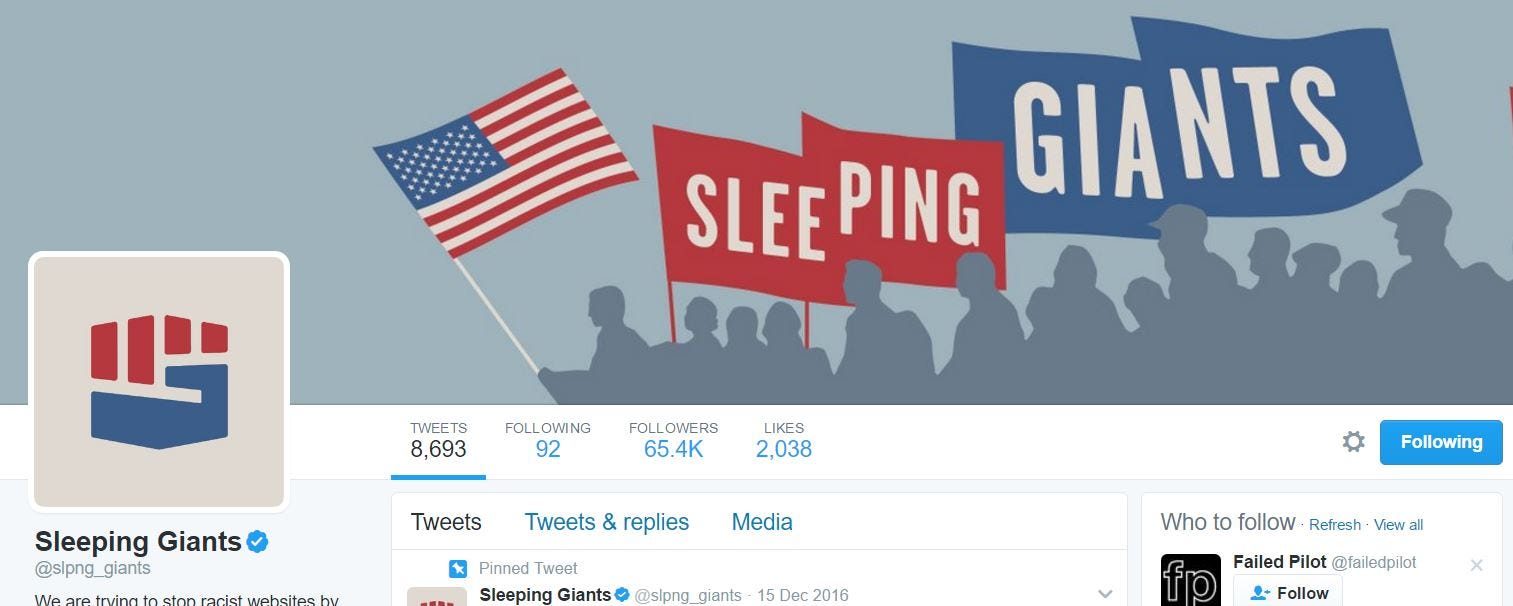Viewport: 1513px width, 606px height.
Task: Refresh the Who to follow suggestions
Action: tap(1335, 525)
